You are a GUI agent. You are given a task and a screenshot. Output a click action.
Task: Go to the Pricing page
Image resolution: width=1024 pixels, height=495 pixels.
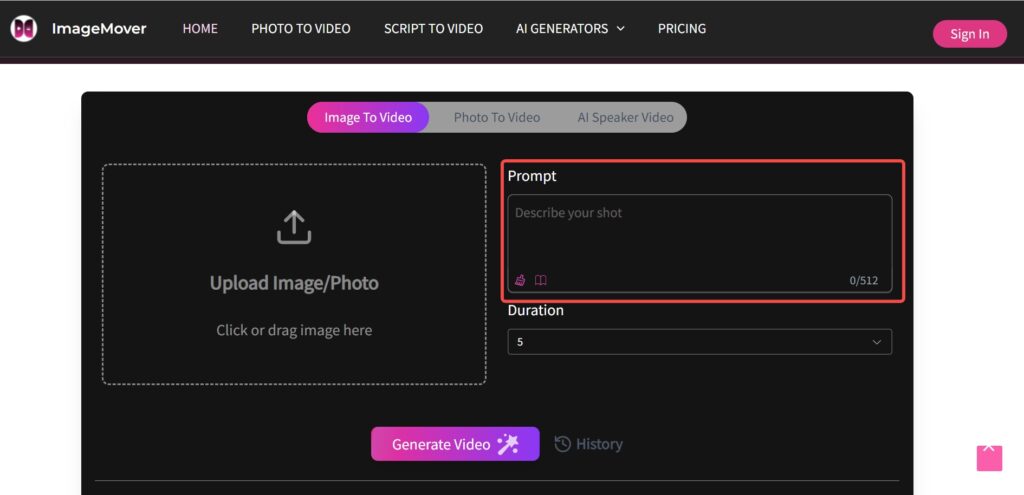682,29
